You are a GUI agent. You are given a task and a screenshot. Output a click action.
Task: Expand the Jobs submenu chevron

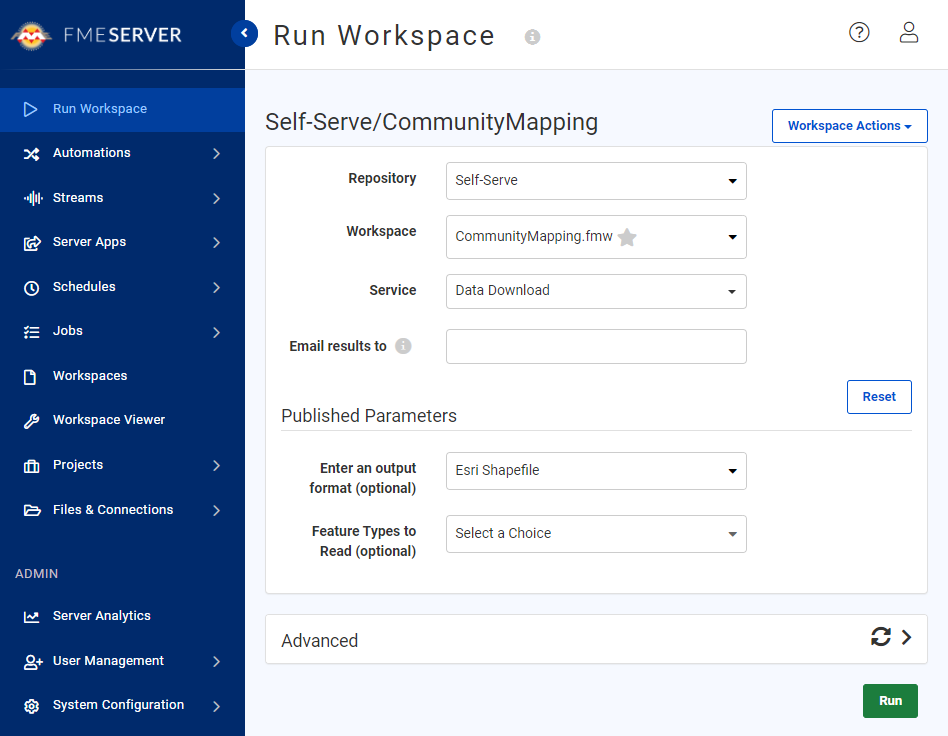click(x=216, y=332)
